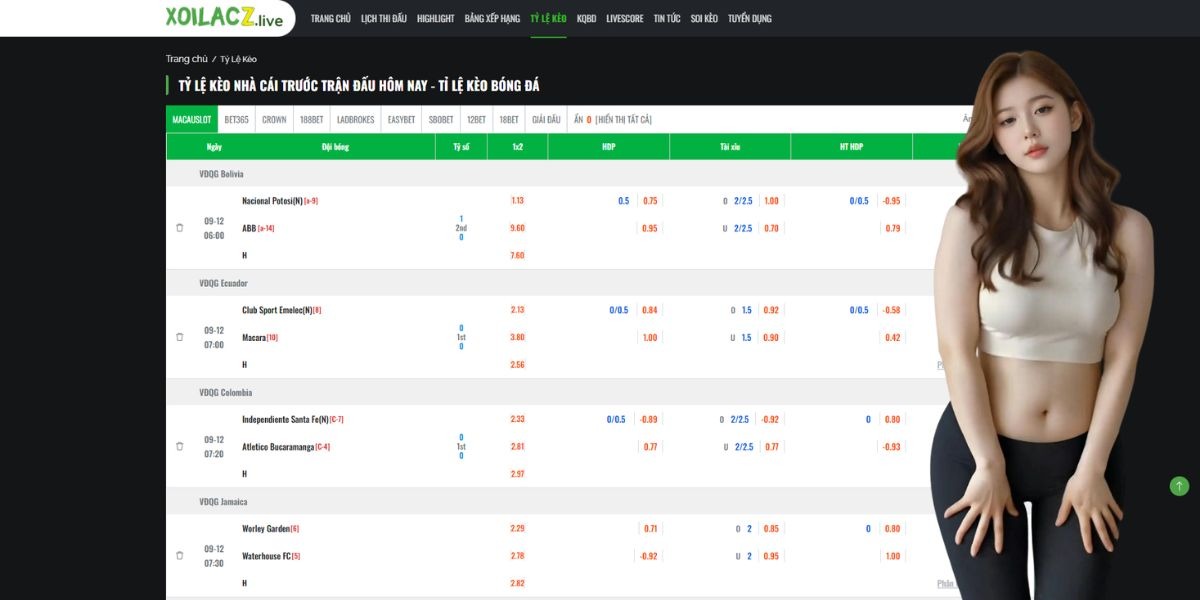The image size is (1200, 600).
Task: Open the Livescore navigation item
Action: [x=624, y=18]
